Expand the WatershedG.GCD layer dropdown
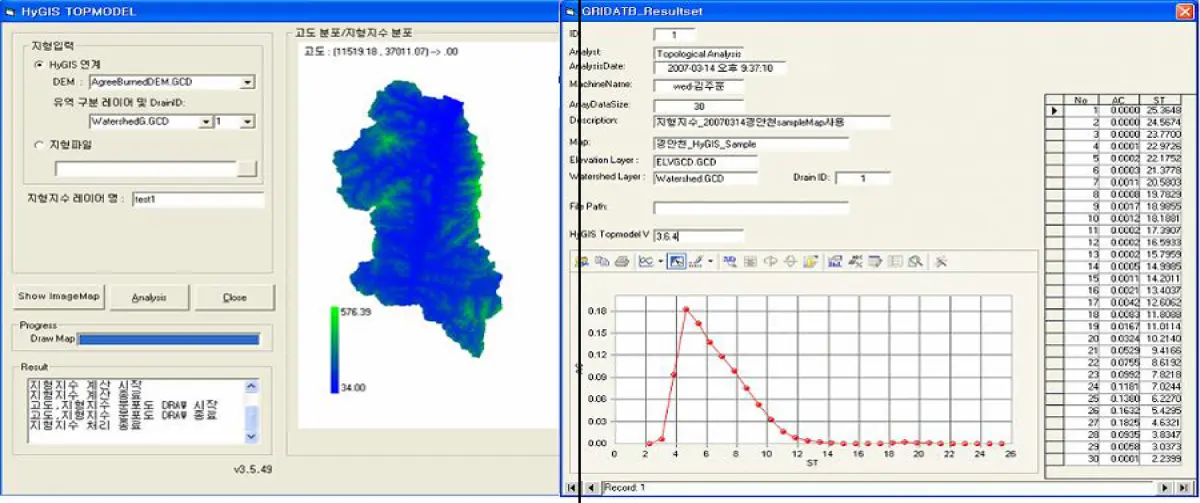This screenshot has width=1200, height=503. [x=205, y=121]
